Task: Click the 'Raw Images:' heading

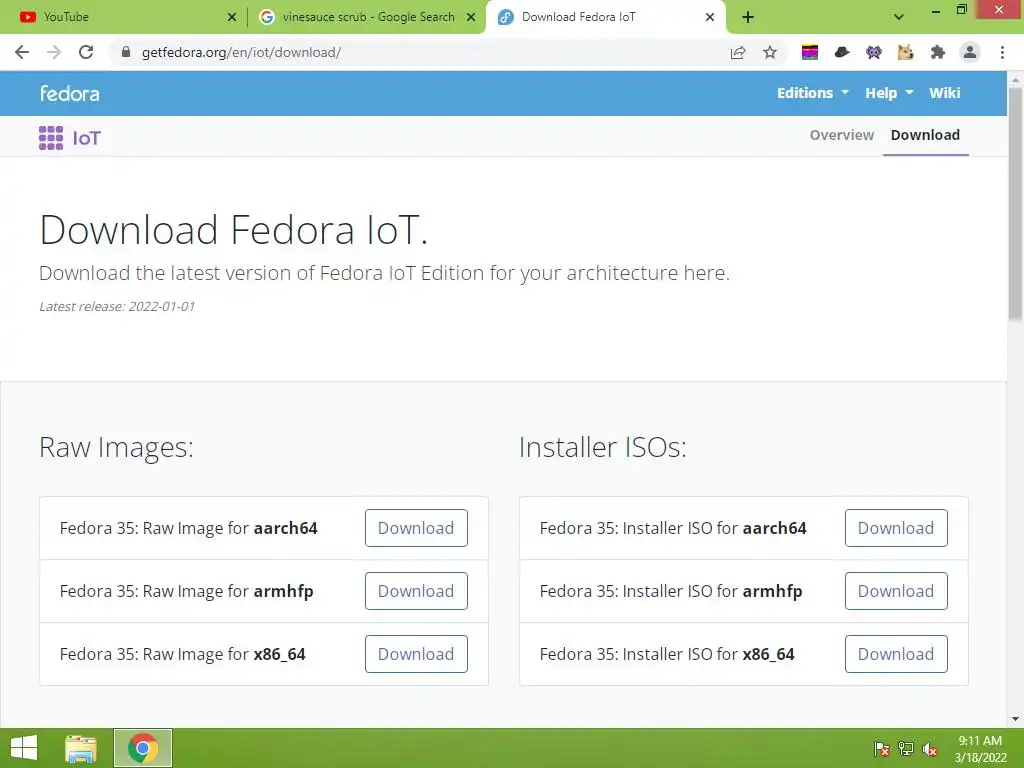Action: 116,447
